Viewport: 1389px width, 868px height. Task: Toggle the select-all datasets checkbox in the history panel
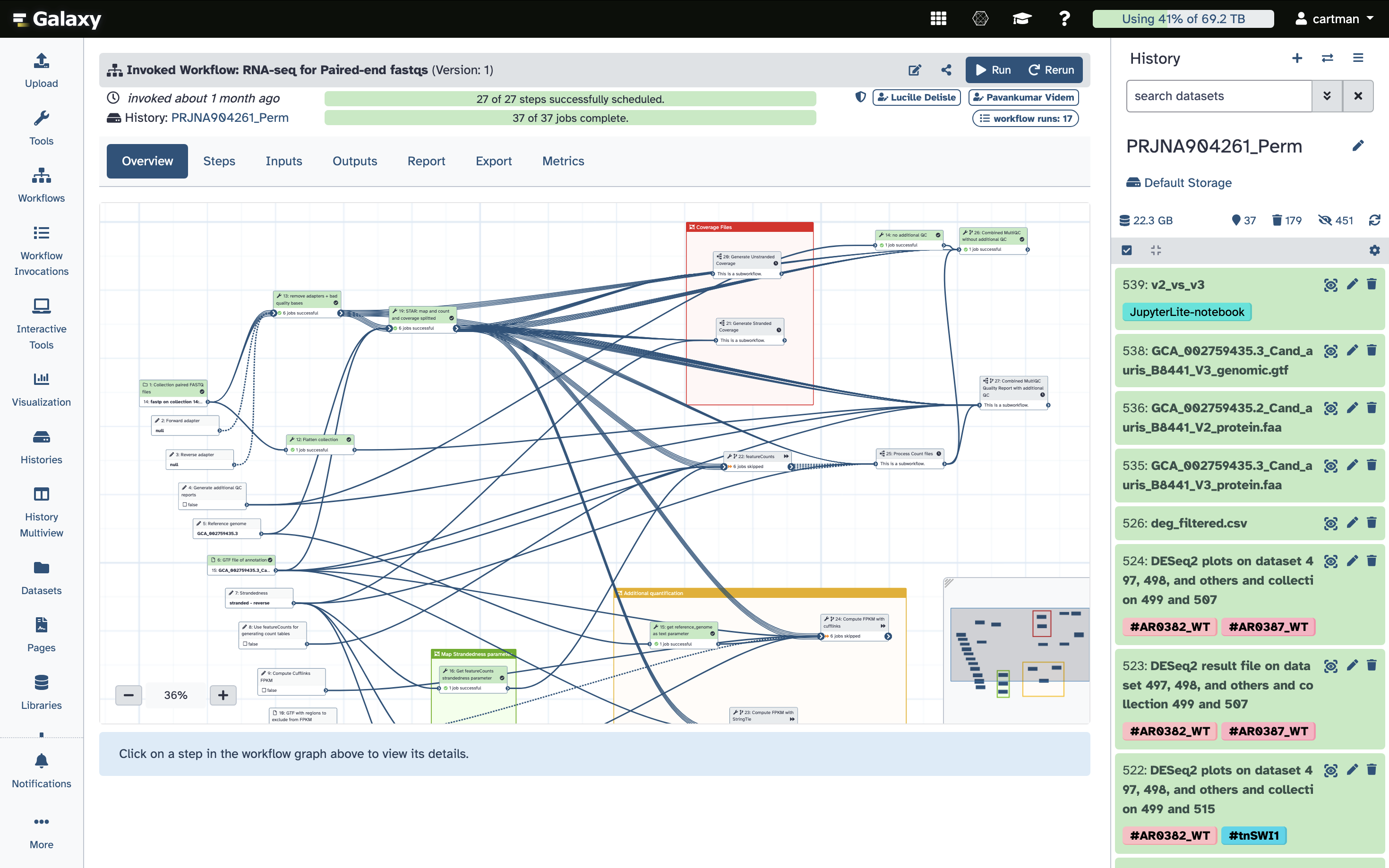(1127, 250)
